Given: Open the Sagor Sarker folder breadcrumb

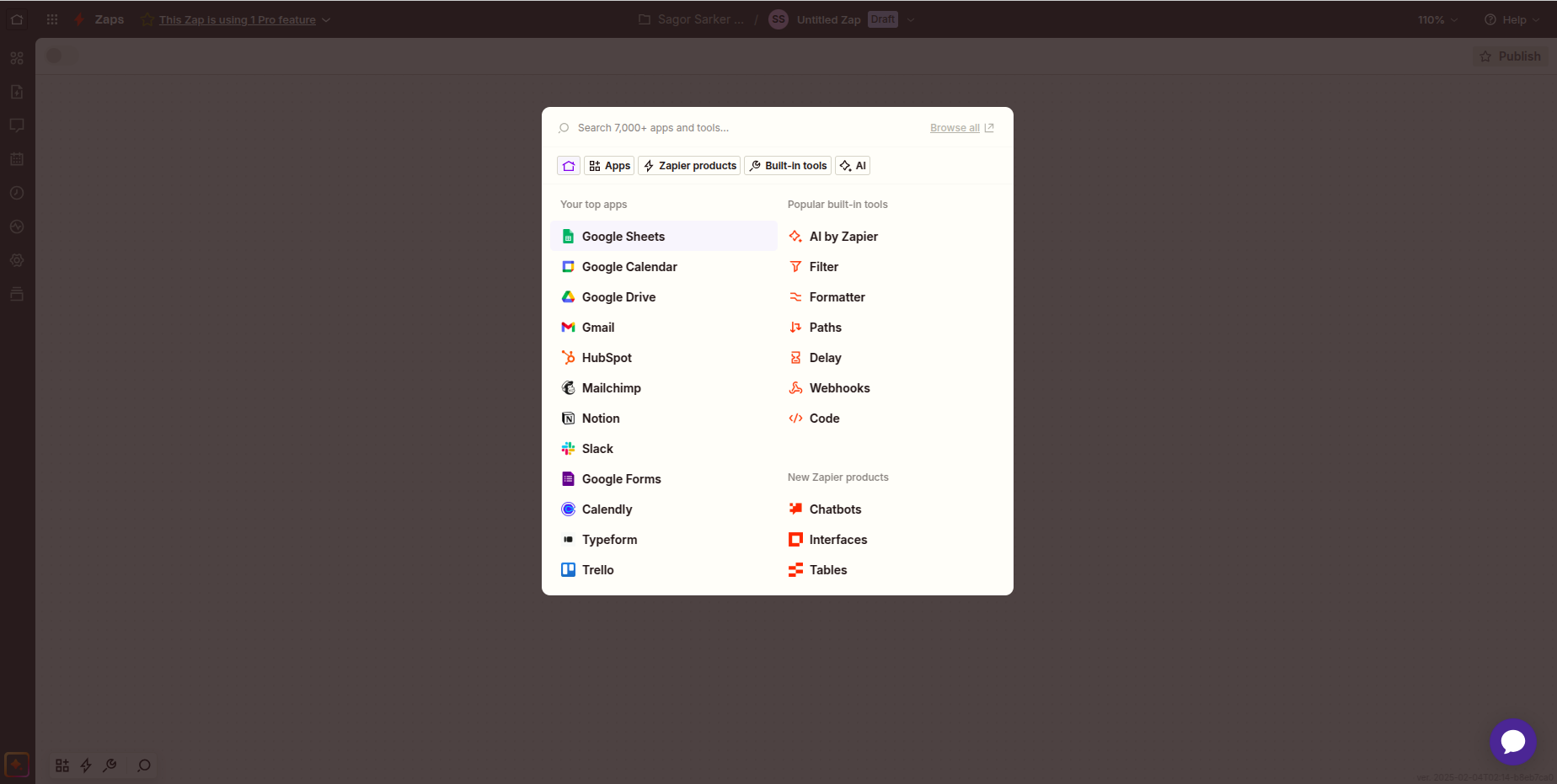Looking at the screenshot, I should point(692,19).
